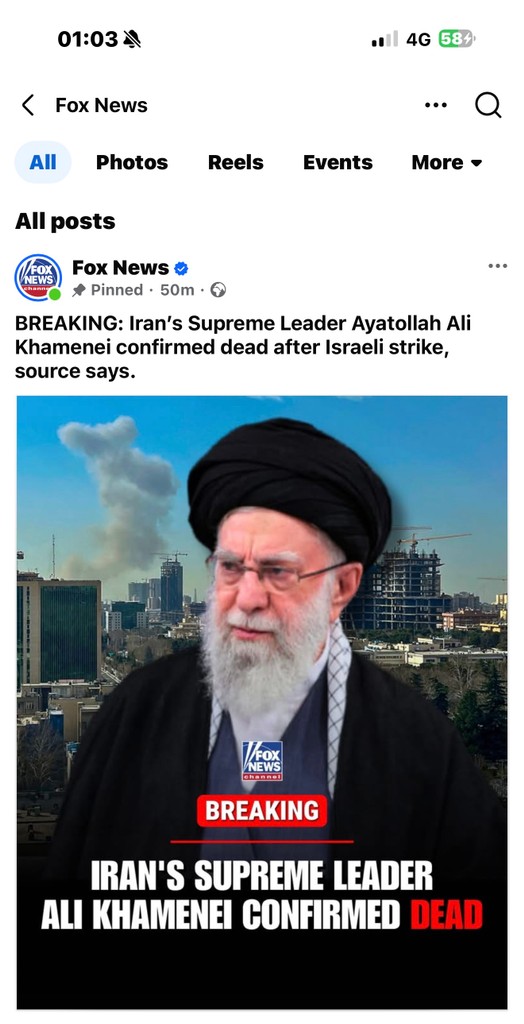
Task: Open the Fox News author name link
Action: pyautogui.click(x=120, y=268)
